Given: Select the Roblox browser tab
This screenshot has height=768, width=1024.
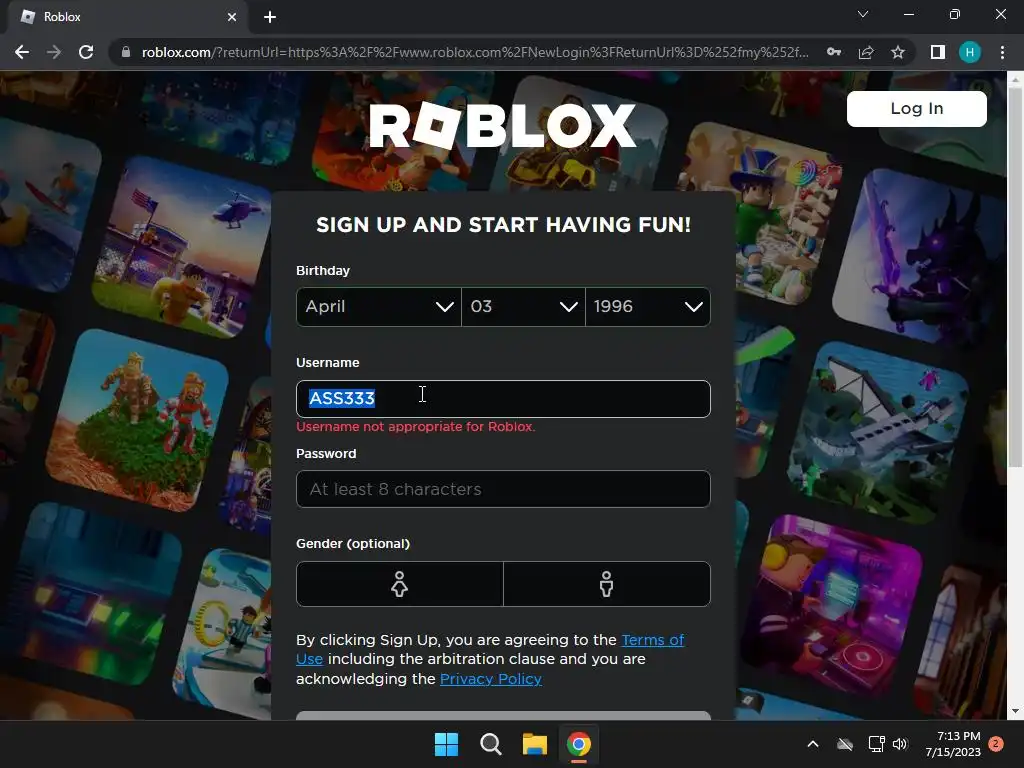Looking at the screenshot, I should click(x=127, y=17).
